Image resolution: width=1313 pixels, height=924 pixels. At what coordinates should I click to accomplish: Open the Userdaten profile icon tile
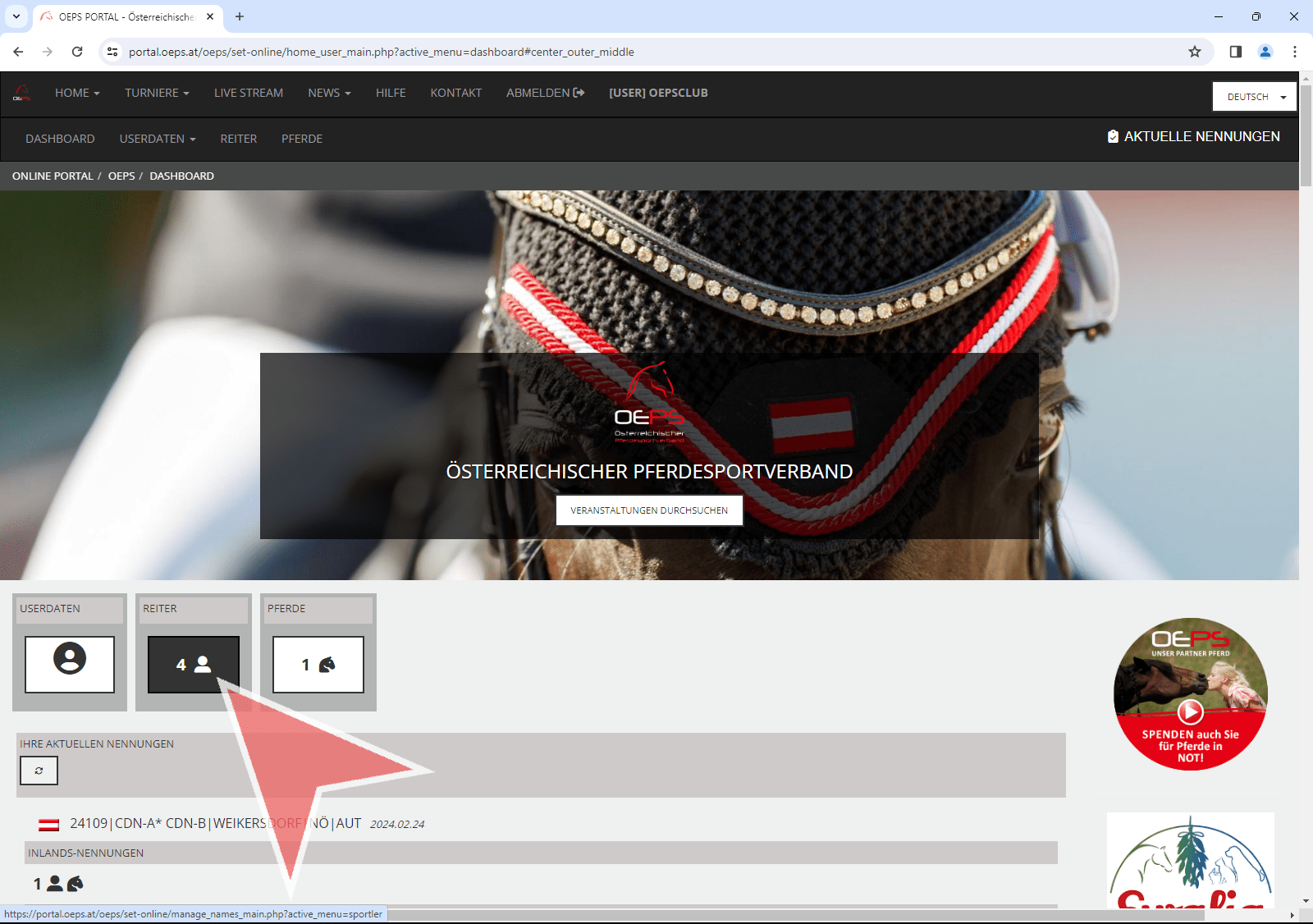[70, 664]
